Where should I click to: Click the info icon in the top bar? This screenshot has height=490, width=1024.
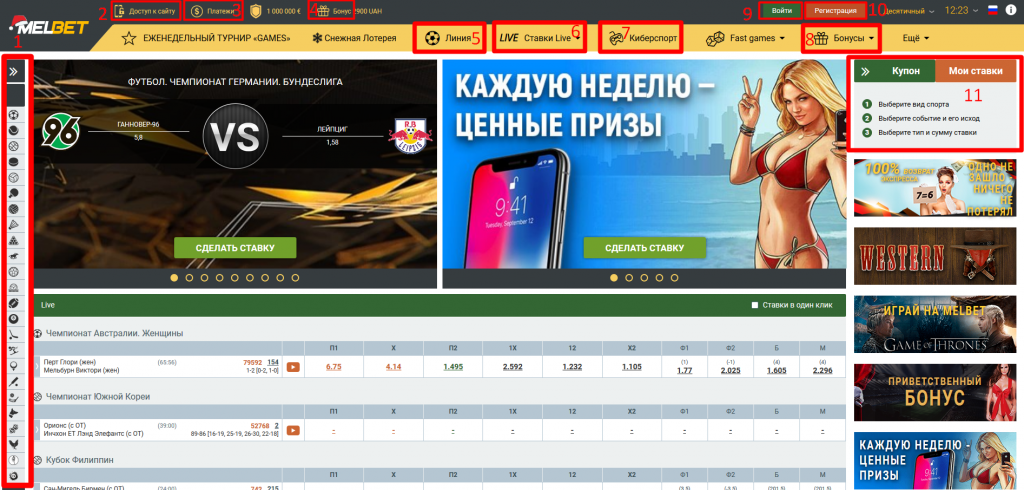pos(1011,10)
